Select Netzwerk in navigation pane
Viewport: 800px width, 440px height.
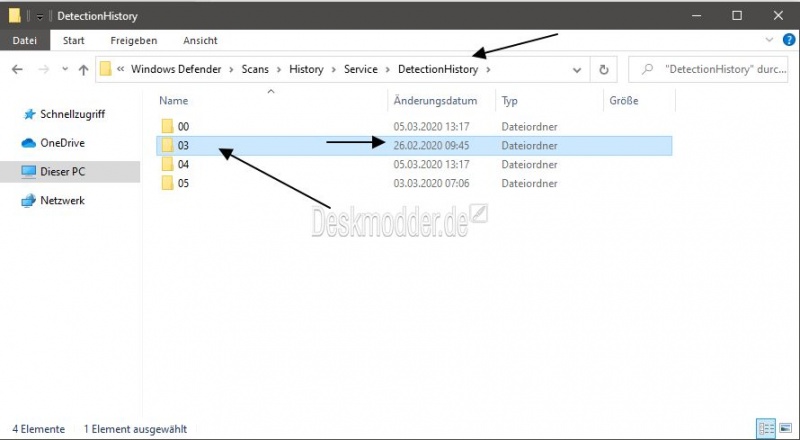tap(62, 200)
